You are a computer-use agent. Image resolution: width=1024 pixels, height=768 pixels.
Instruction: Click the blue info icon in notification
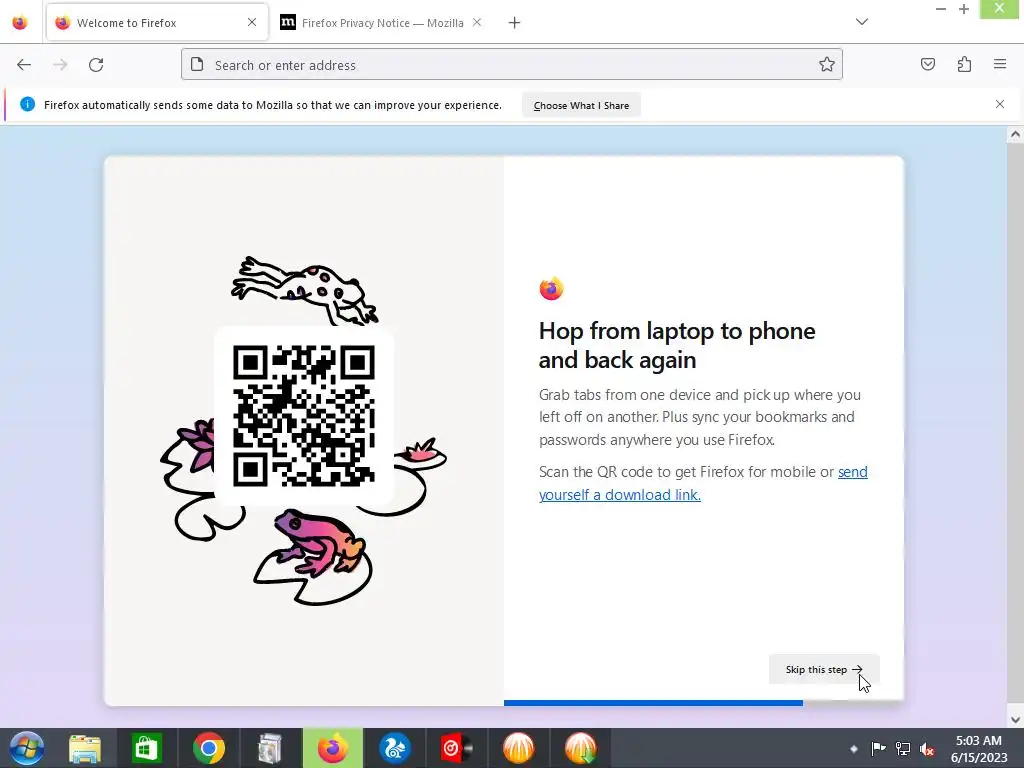(x=27, y=104)
